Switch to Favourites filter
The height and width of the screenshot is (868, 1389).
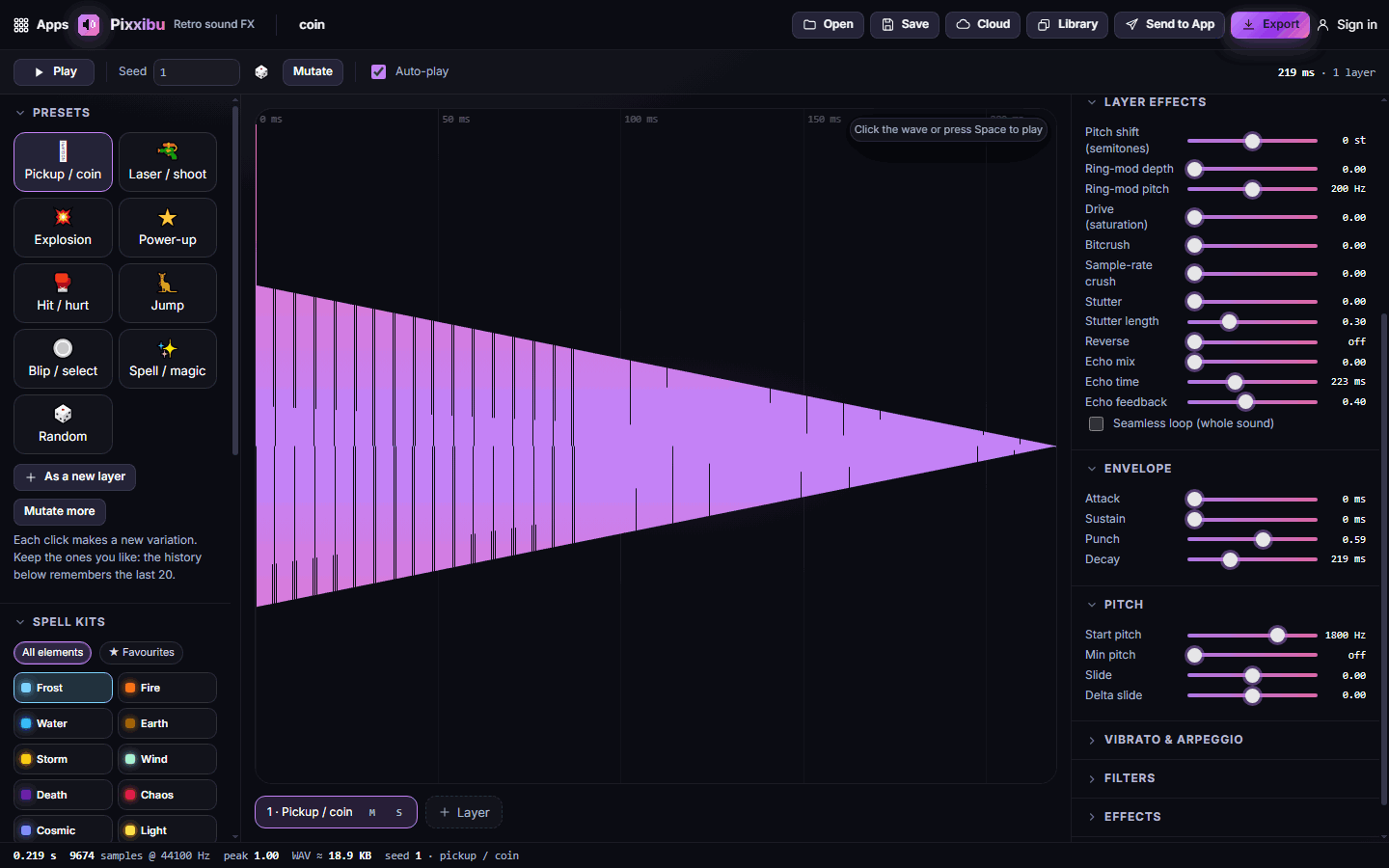coord(141,653)
